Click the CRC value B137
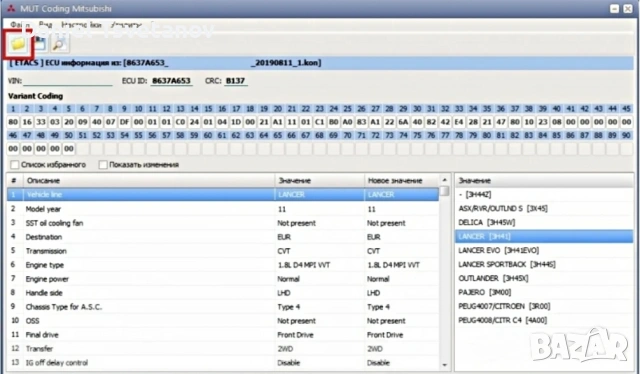Image resolution: width=640 pixels, height=374 pixels. tap(236, 81)
